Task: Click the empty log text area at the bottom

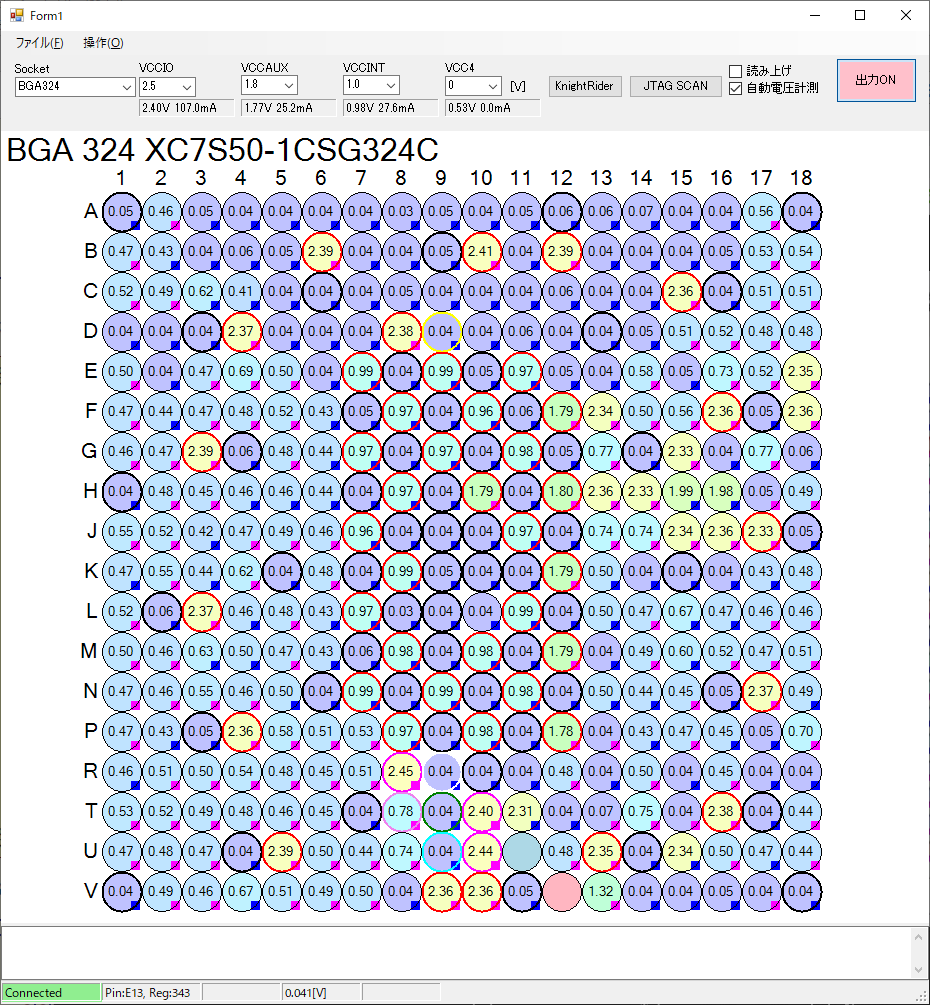Action: pyautogui.click(x=455, y=952)
